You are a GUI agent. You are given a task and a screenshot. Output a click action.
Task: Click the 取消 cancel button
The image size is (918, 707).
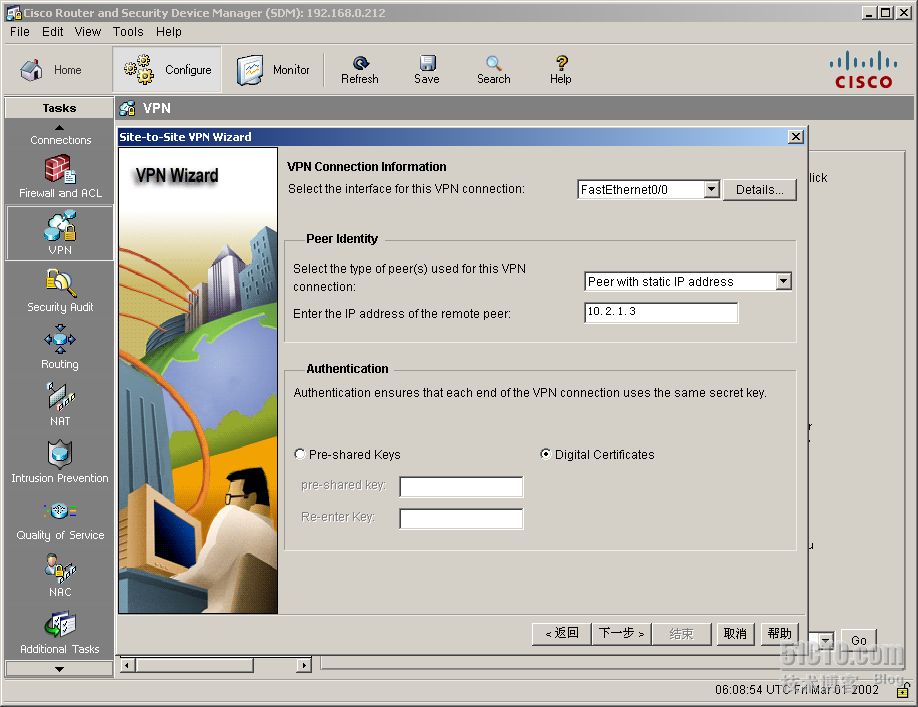point(735,634)
